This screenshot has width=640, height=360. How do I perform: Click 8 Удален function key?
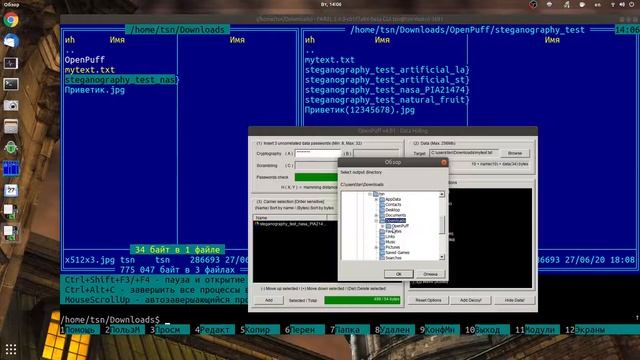(395, 329)
